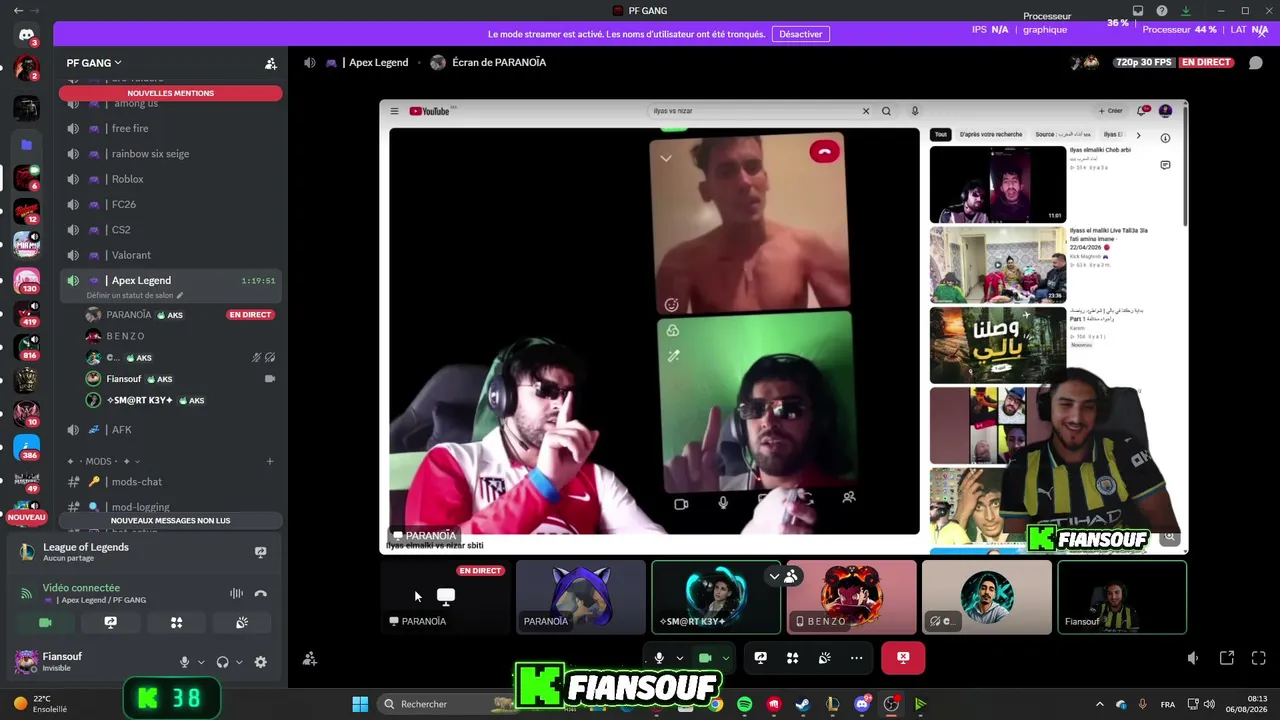The image size is (1280, 720).
Task: Share your screen from the voice panel
Action: 110,622
